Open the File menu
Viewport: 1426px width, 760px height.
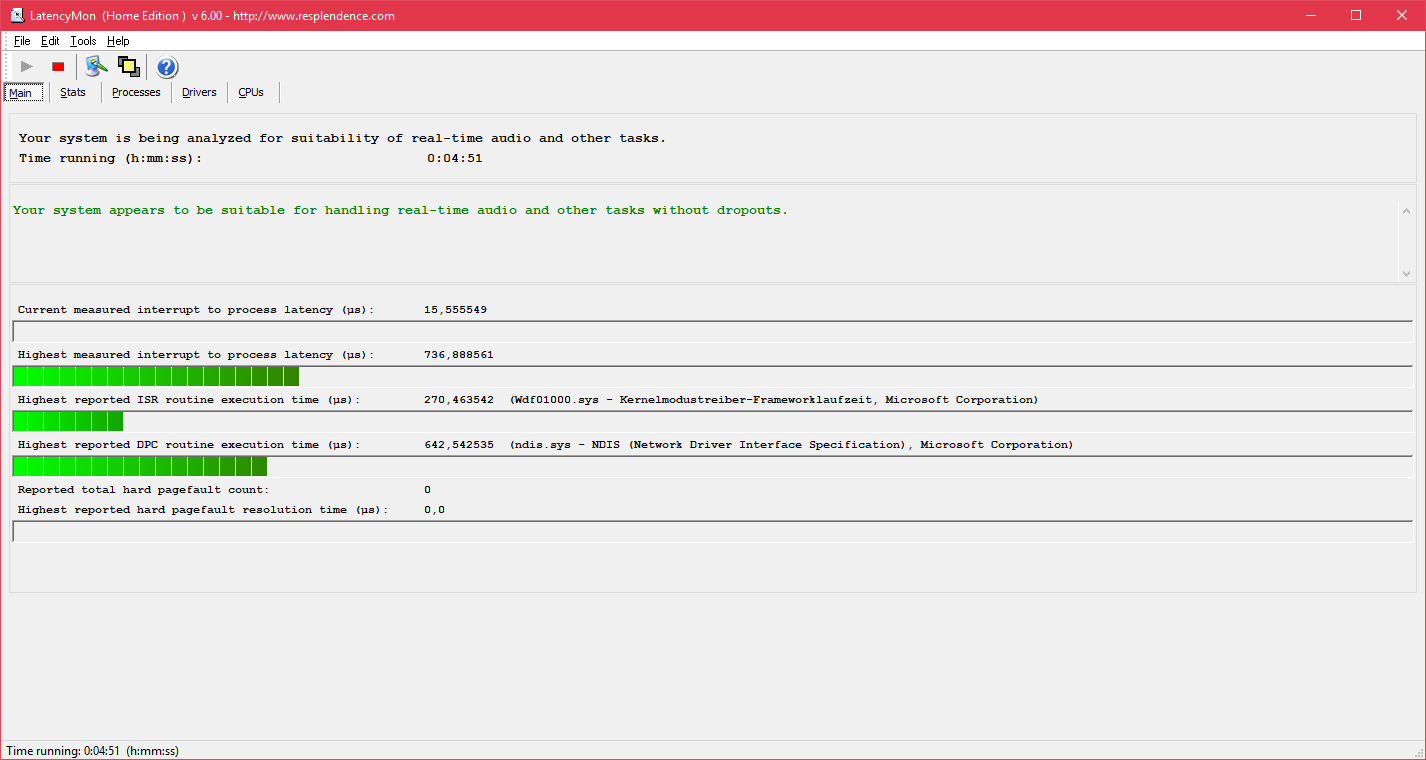[x=22, y=41]
